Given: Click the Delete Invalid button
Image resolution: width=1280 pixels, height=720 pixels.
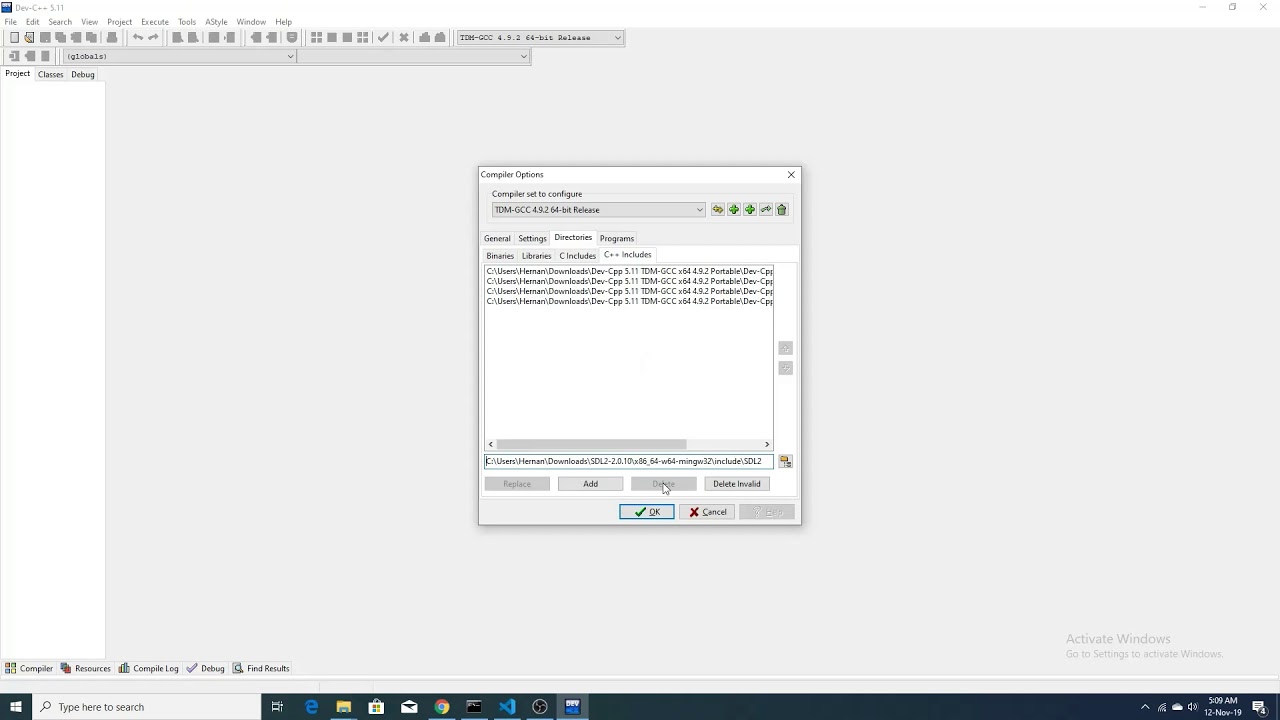Looking at the screenshot, I should 736,484.
